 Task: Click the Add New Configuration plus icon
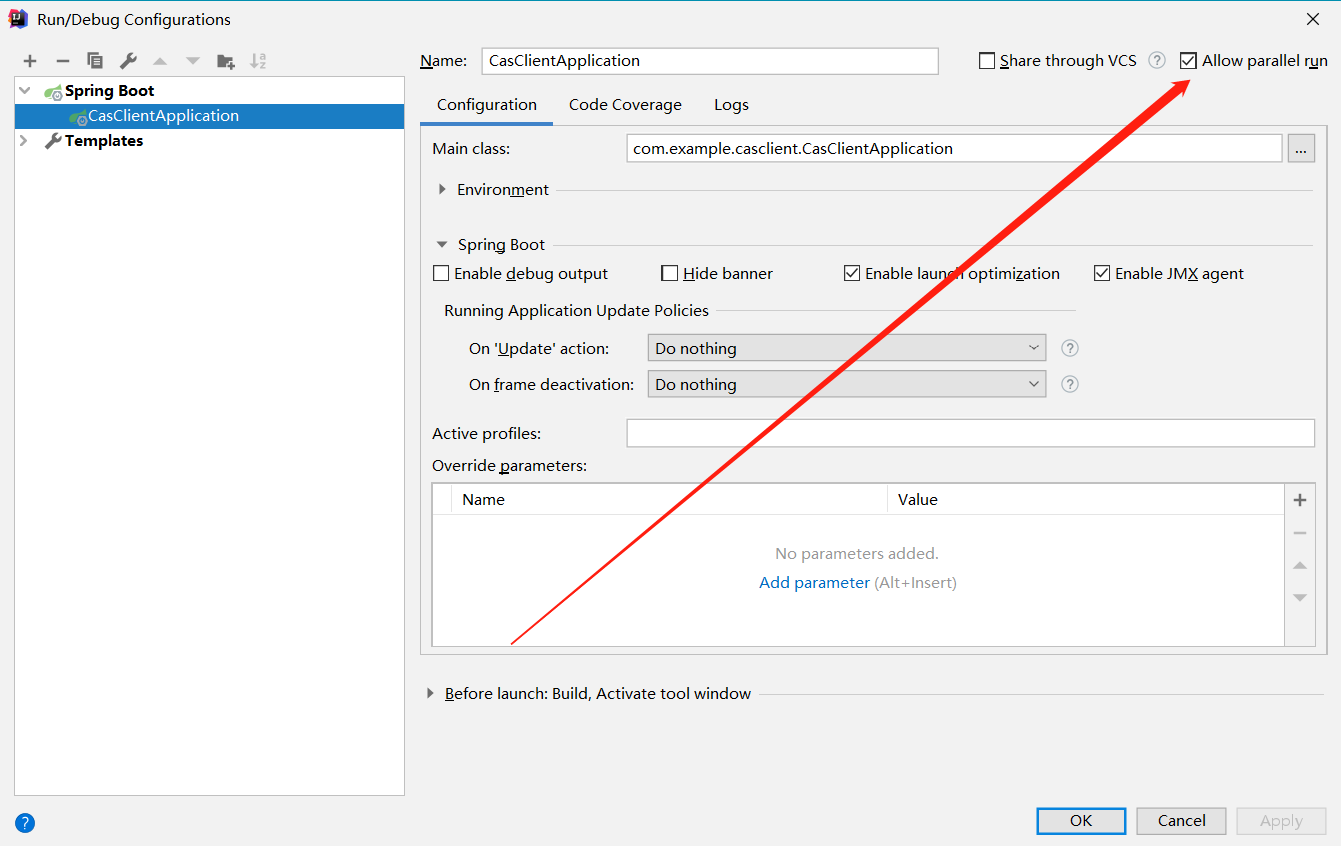(30, 61)
